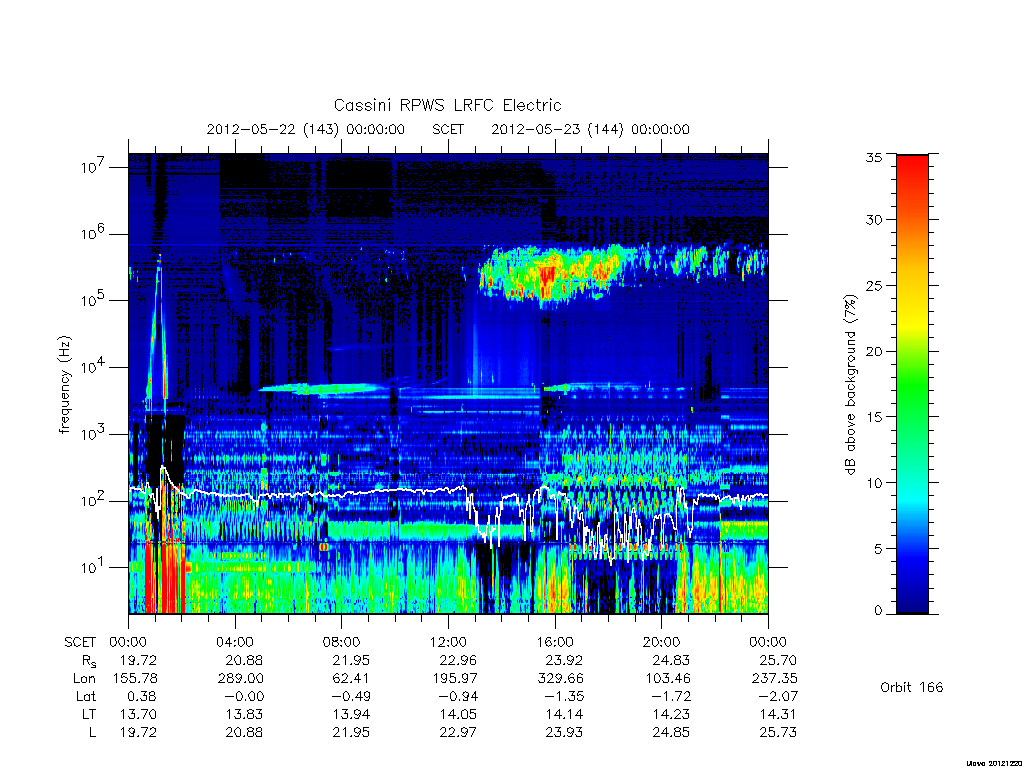This screenshot has width=1024, height=768.
Task: Click the 'frequency (Hz)' axis label
Action: [64, 385]
